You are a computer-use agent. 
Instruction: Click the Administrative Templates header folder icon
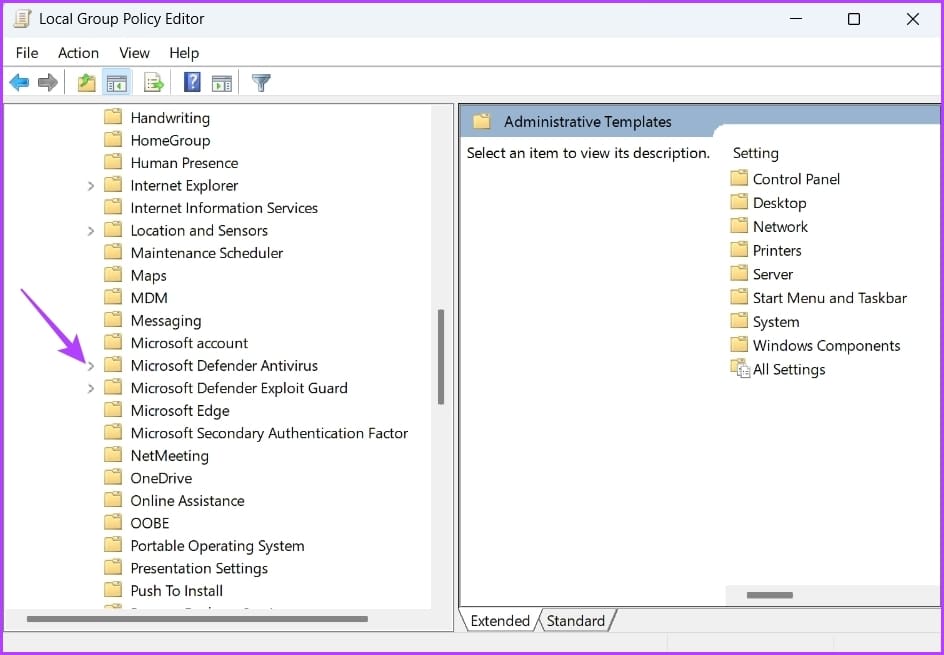point(482,122)
